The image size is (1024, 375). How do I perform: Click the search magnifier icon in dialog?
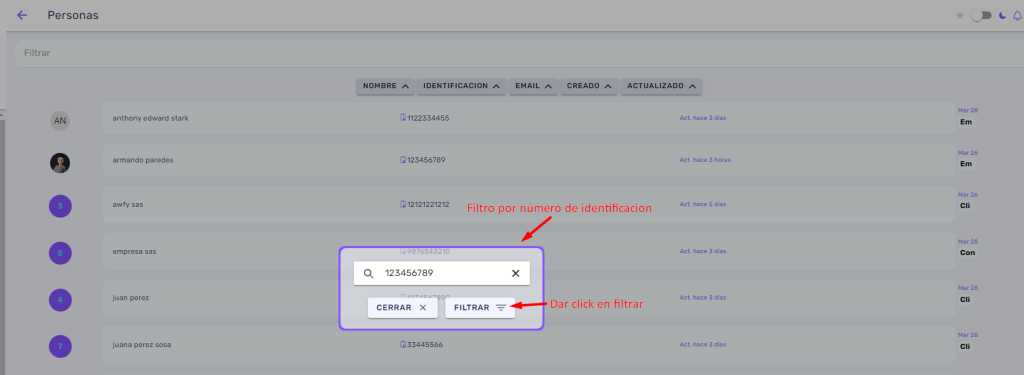point(368,274)
